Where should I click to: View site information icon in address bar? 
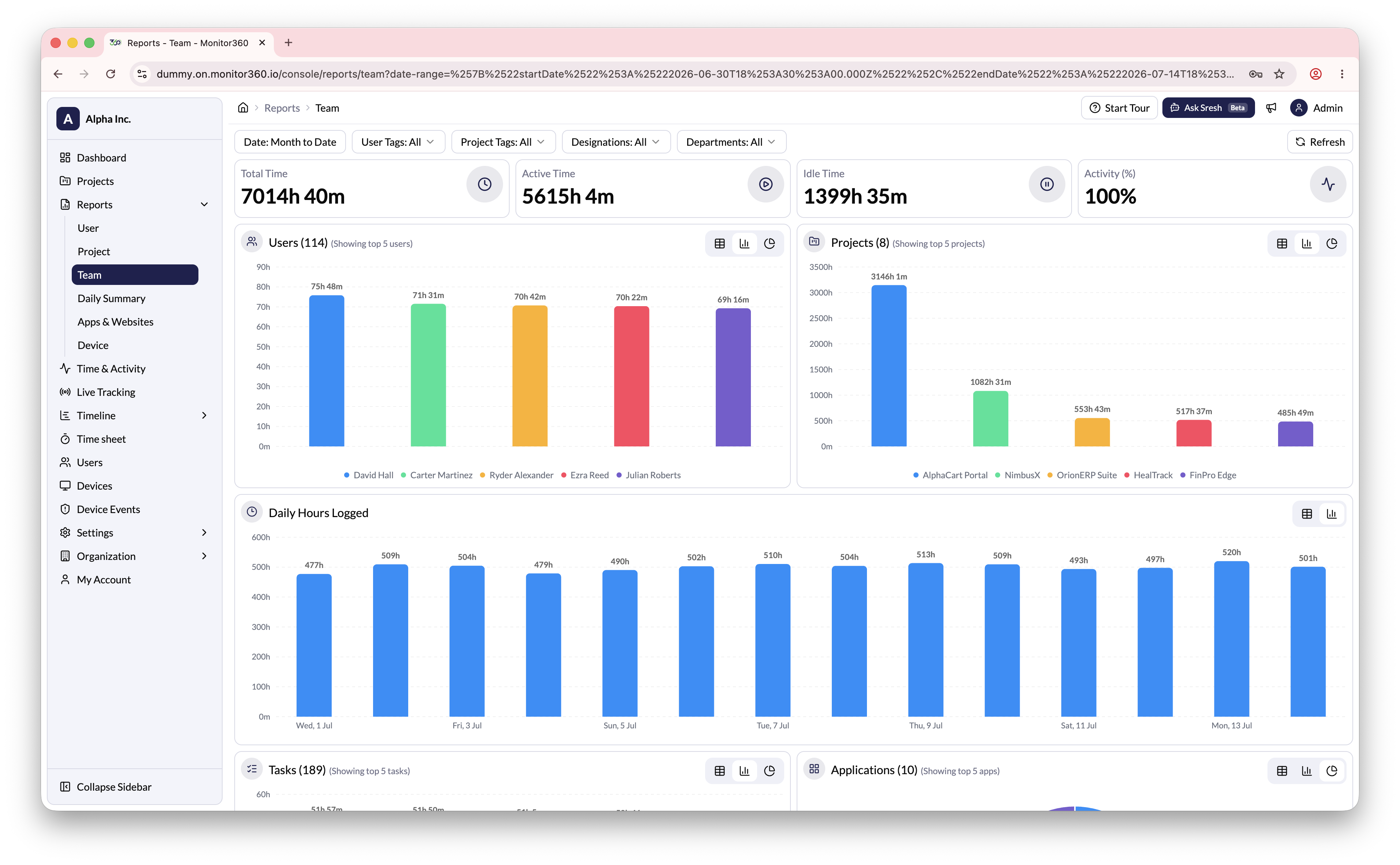[142, 74]
